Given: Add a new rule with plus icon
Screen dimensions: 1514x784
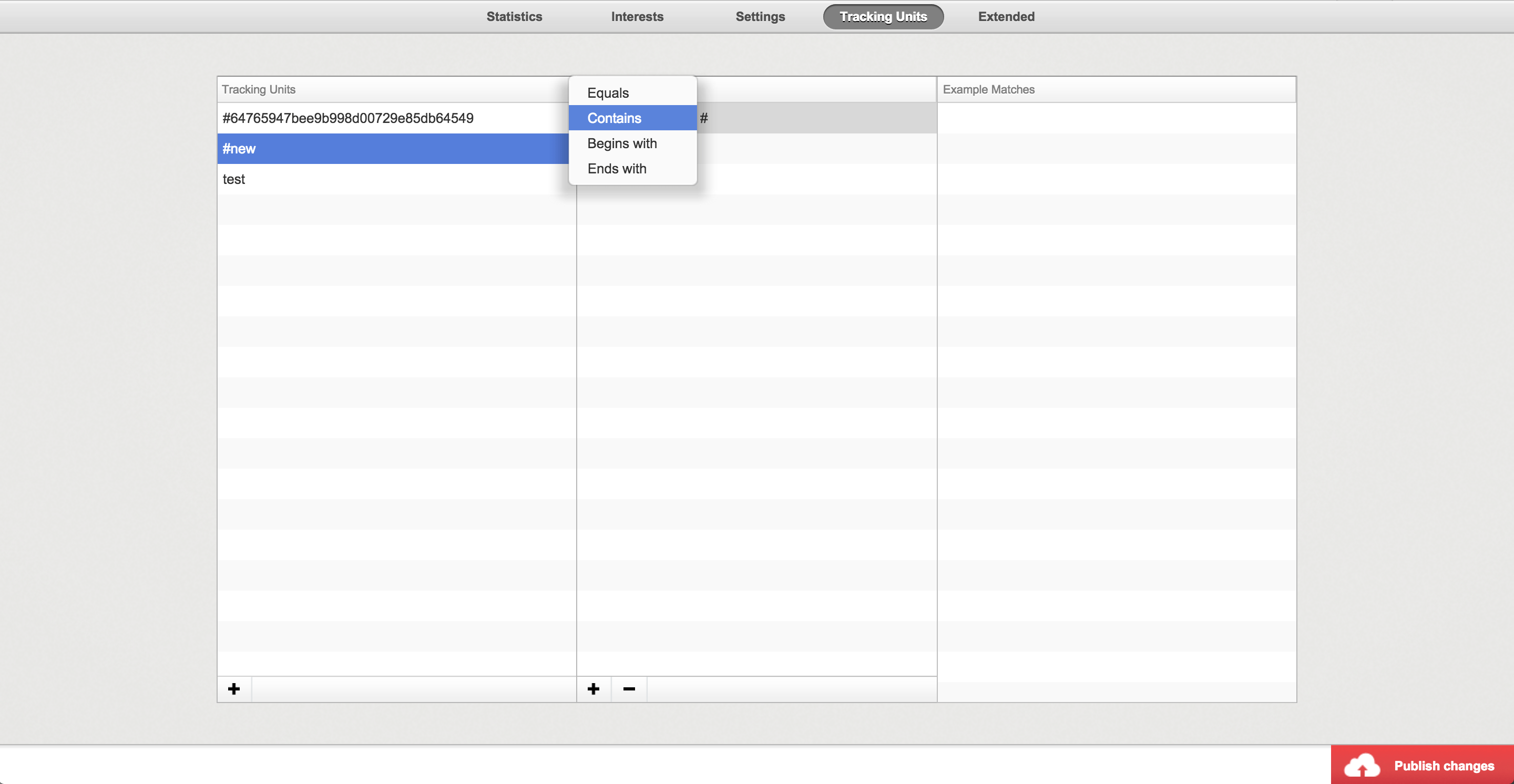Looking at the screenshot, I should [594, 689].
